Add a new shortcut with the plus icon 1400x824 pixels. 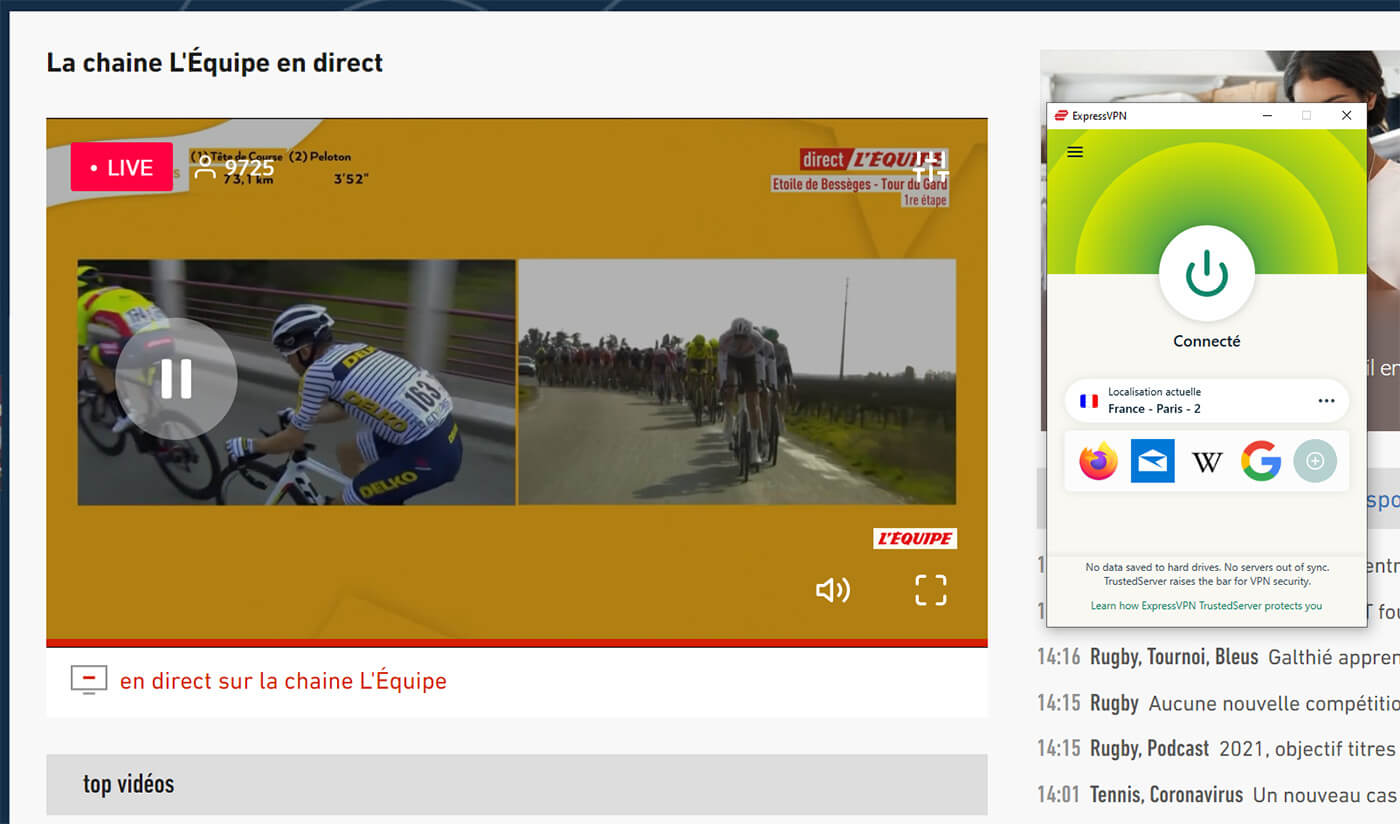pos(1315,461)
